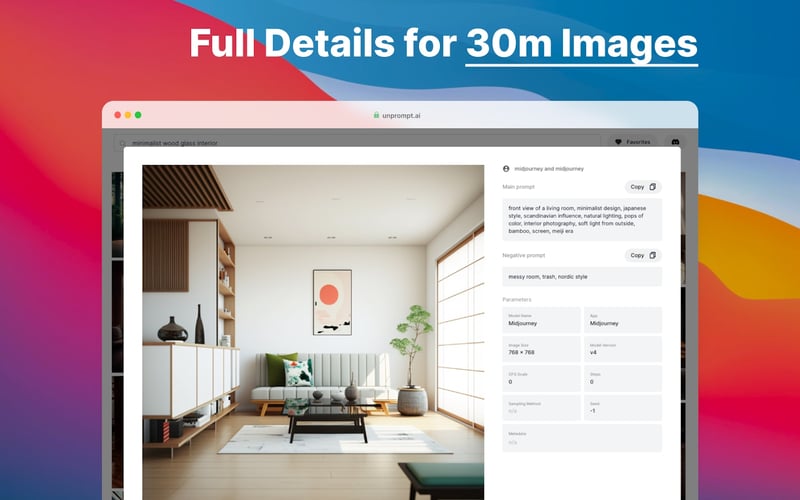Select the 'messy room, trash, nordic style' text
The image size is (800, 500).
tap(547, 277)
